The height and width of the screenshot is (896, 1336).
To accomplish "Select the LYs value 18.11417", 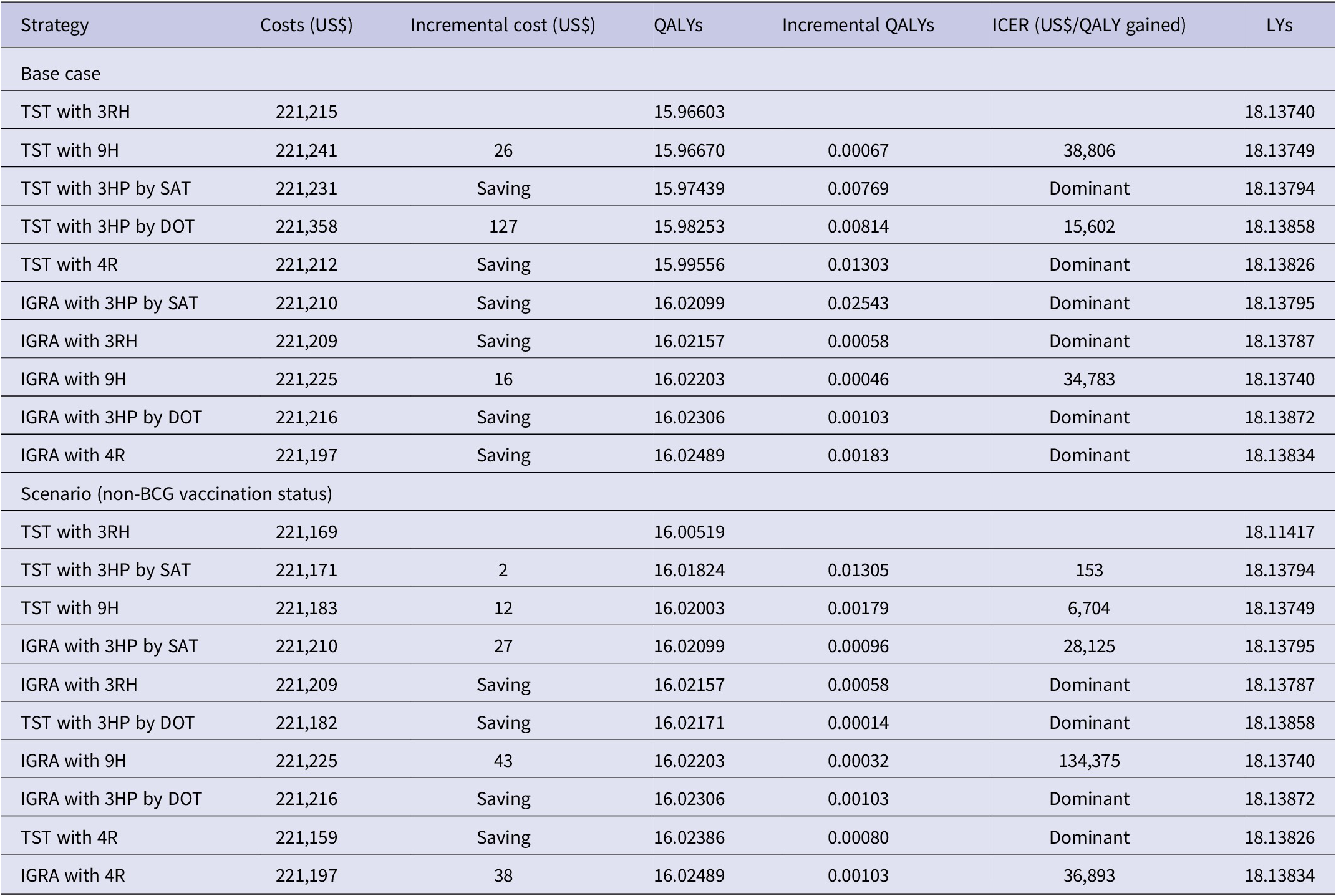I will point(1279,532).
